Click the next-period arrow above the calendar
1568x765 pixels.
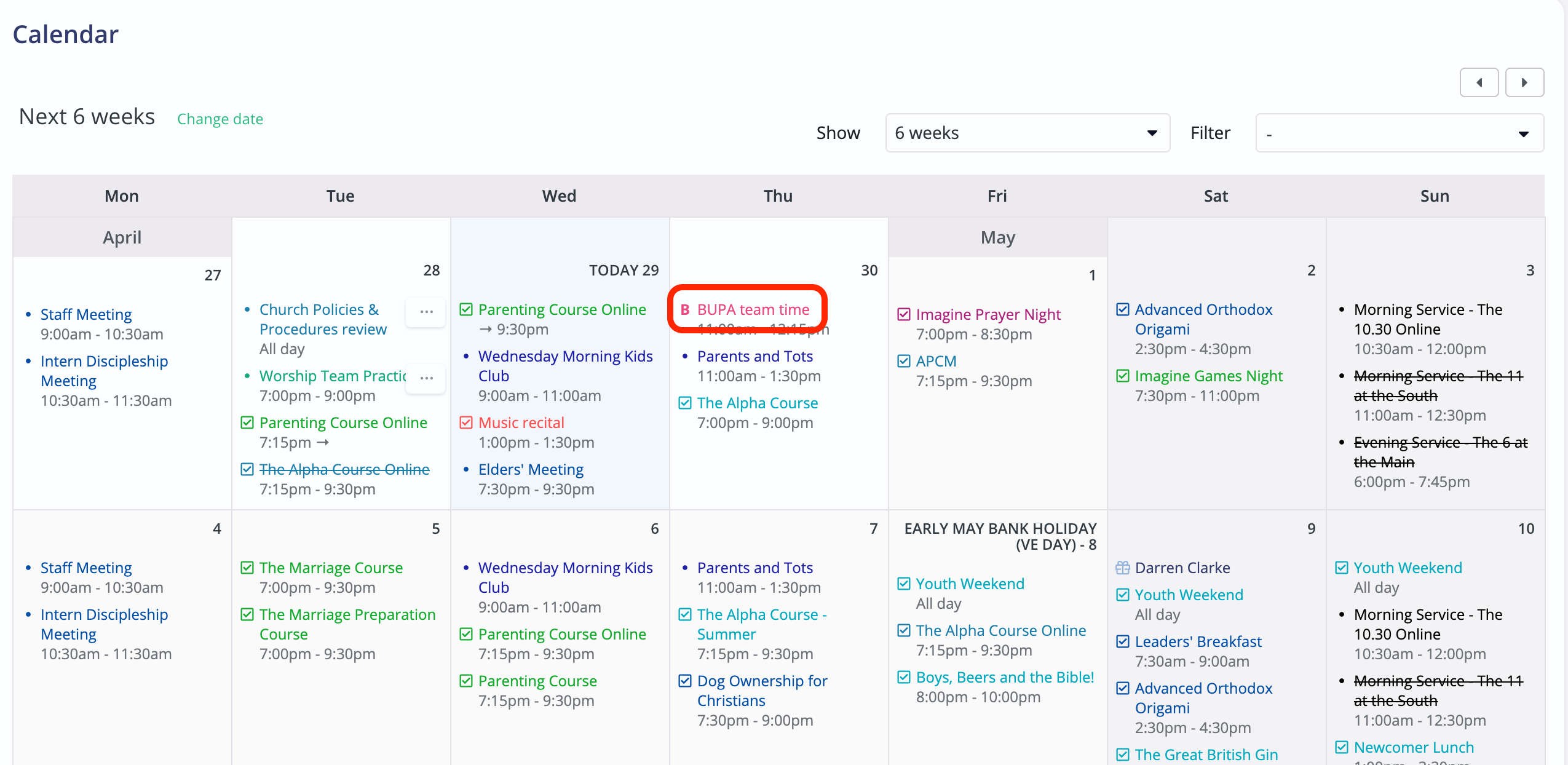coord(1524,82)
